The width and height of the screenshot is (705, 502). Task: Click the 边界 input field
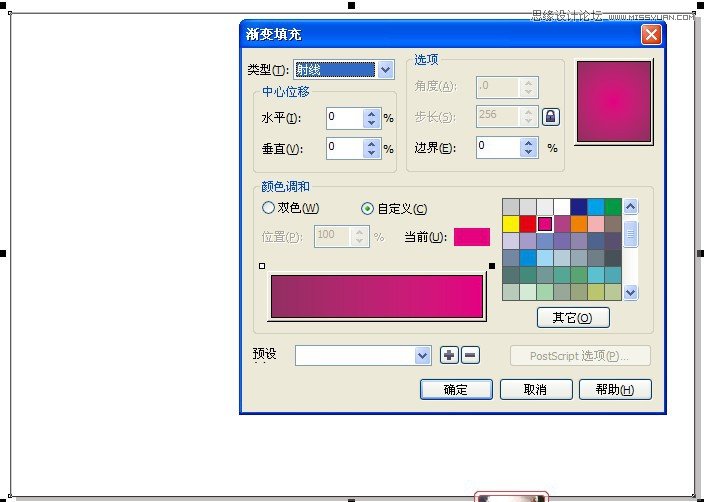point(499,147)
